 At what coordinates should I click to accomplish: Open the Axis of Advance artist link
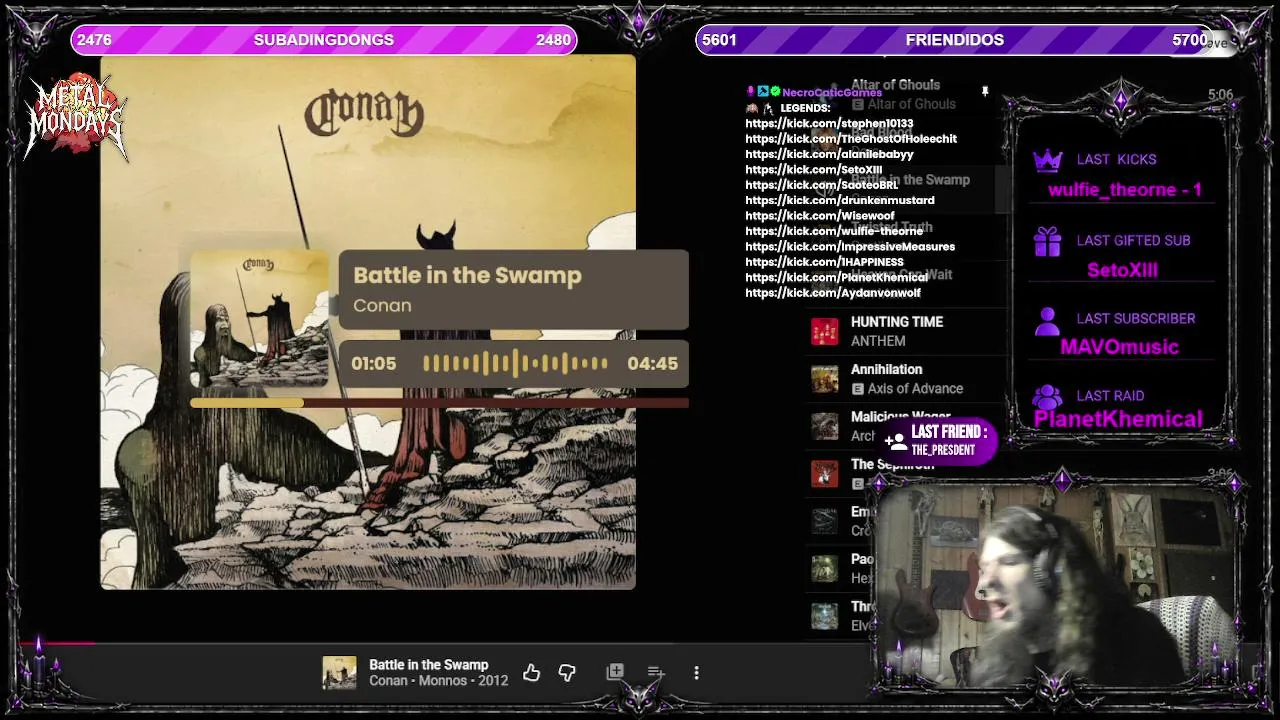pyautogui.click(x=915, y=388)
